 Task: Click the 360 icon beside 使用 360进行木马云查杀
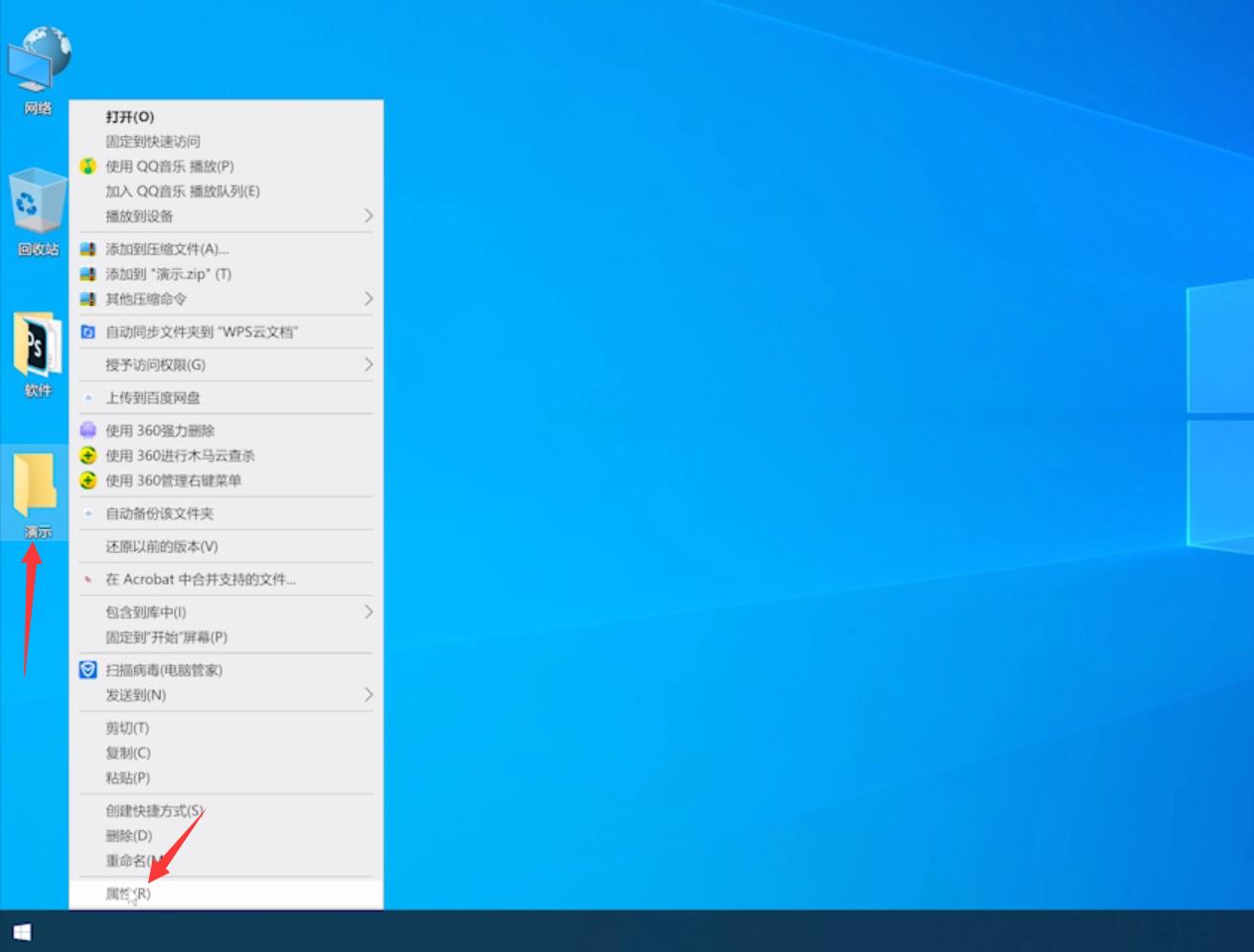88,456
